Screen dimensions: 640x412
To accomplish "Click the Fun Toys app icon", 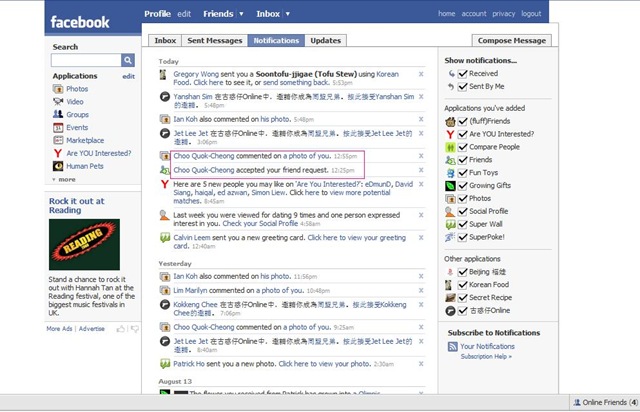I will point(450,173).
